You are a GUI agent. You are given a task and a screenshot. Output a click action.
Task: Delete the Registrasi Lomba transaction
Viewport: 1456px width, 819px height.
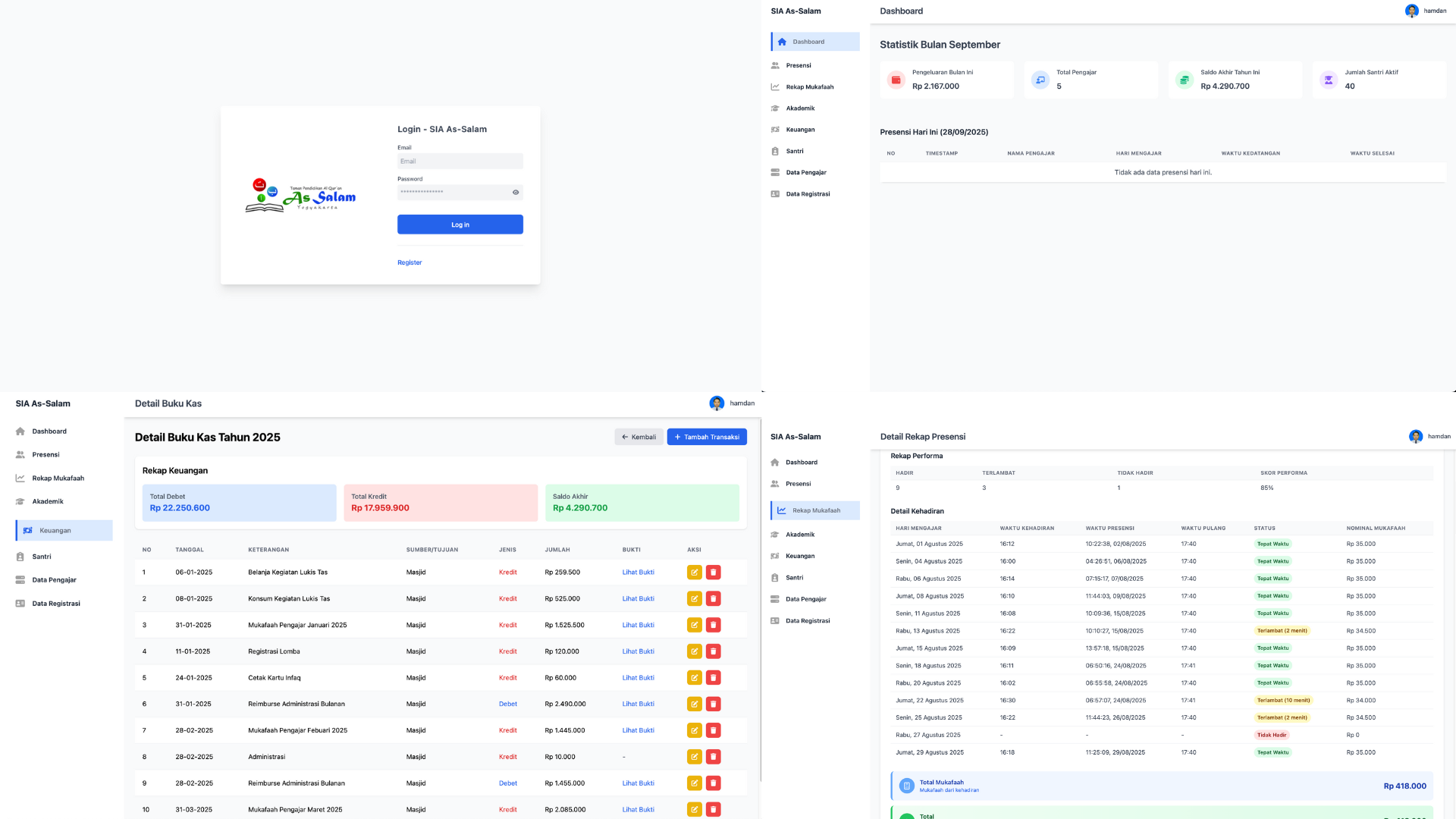(713, 651)
